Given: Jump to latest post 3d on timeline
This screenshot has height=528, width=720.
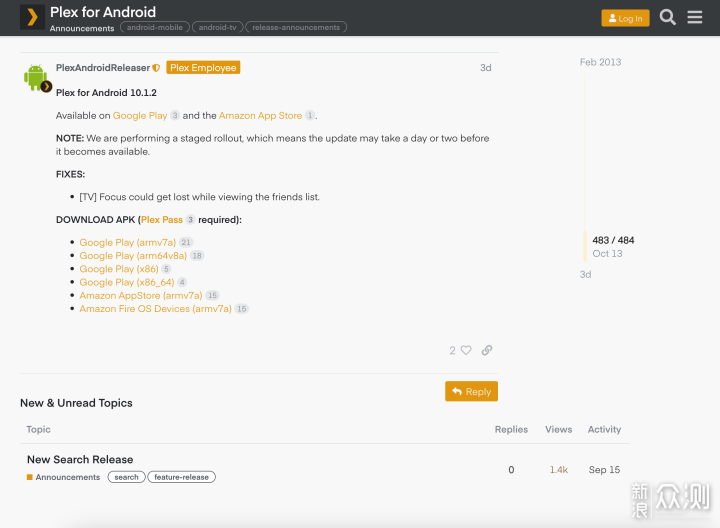Looking at the screenshot, I should [585, 275].
